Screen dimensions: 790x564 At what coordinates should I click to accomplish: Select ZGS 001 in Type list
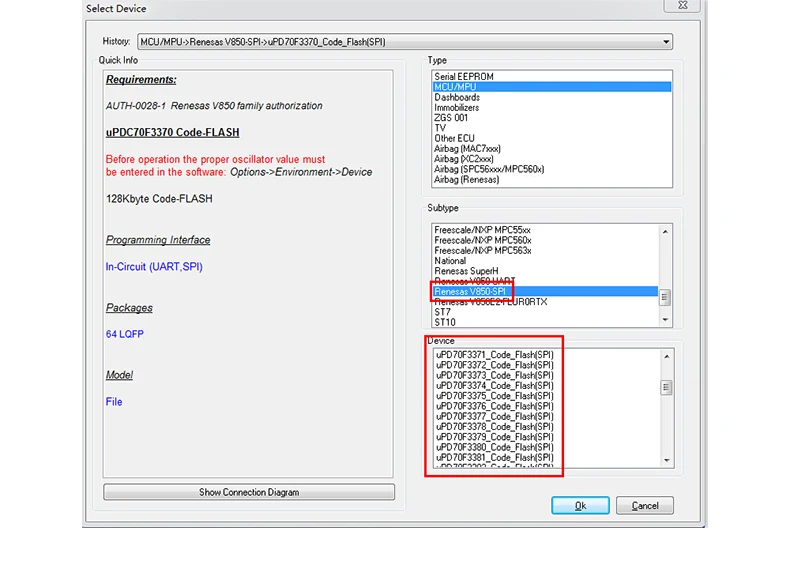pyautogui.click(x=552, y=117)
